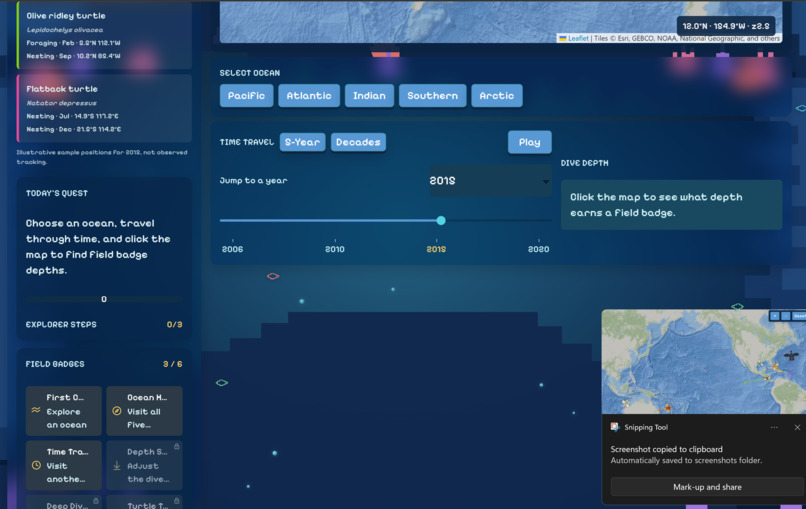Select the Pacific ocean button
Screen dimensions: 806x509
pyautogui.click(x=246, y=96)
